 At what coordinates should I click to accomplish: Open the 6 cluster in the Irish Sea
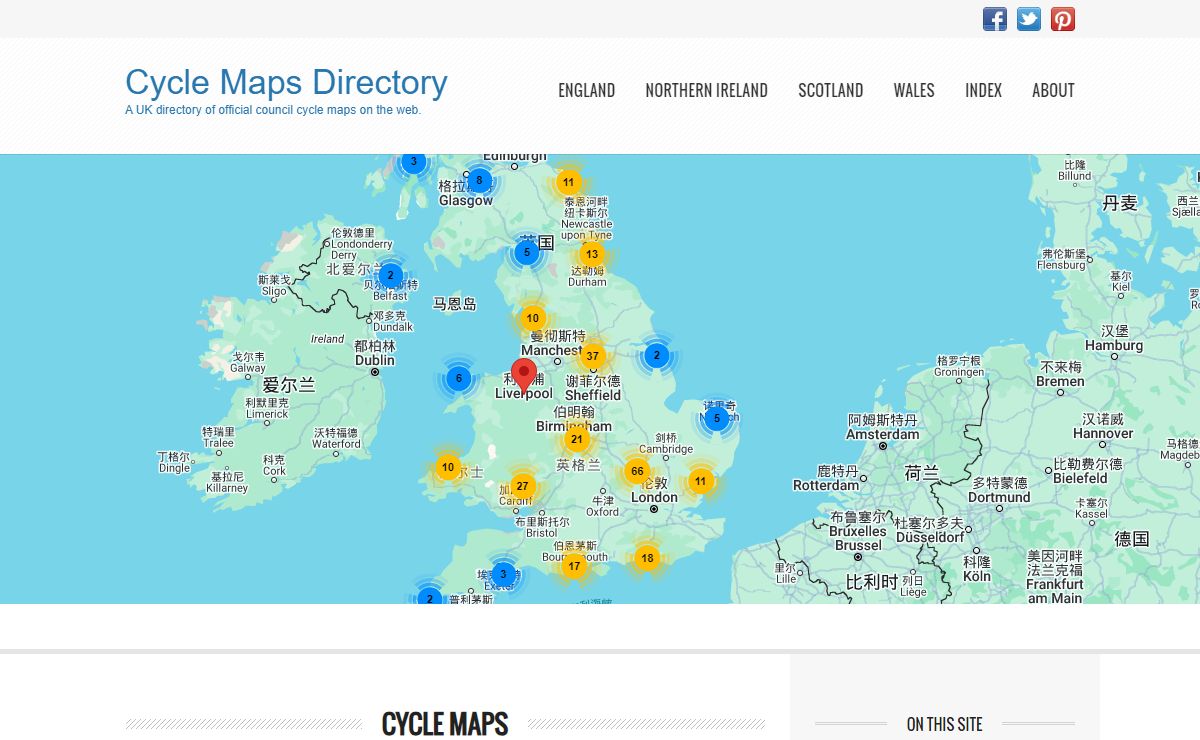coord(459,378)
